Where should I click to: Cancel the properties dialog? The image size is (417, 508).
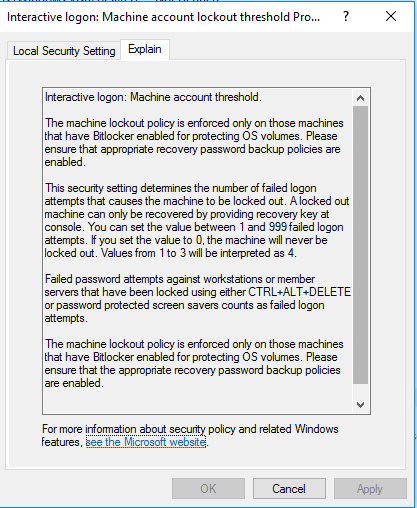point(289,489)
